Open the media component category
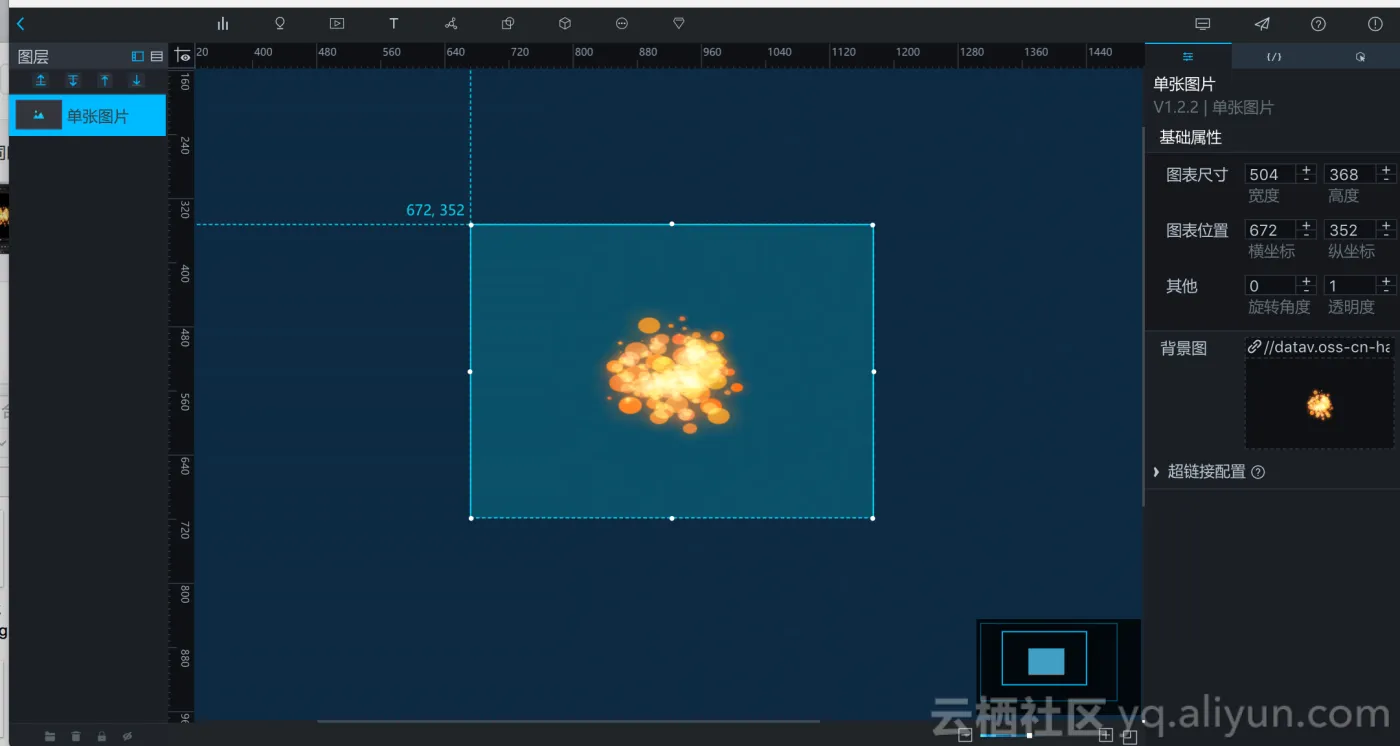The image size is (1400, 746). click(x=337, y=24)
